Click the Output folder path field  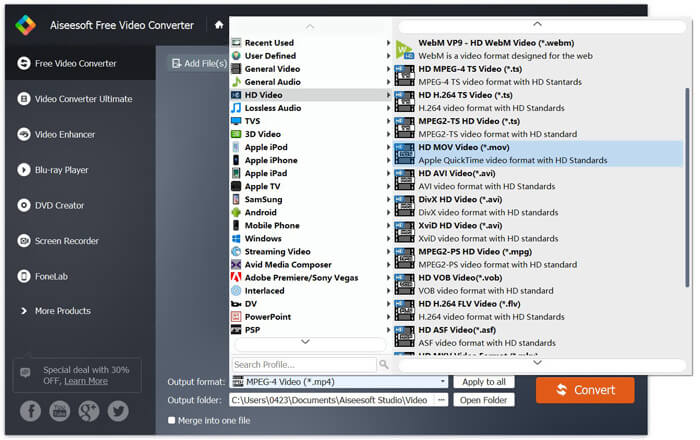pos(332,400)
